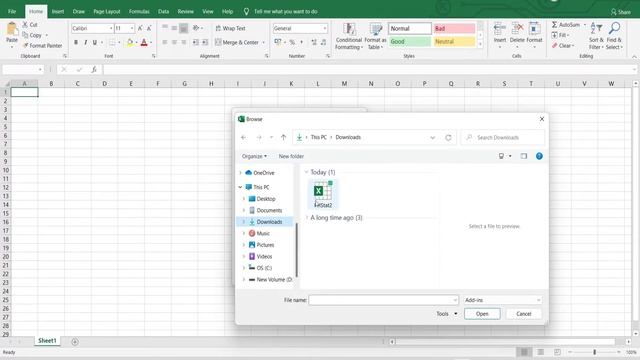
Task: Toggle Bold formatting
Action: pos(76,42)
